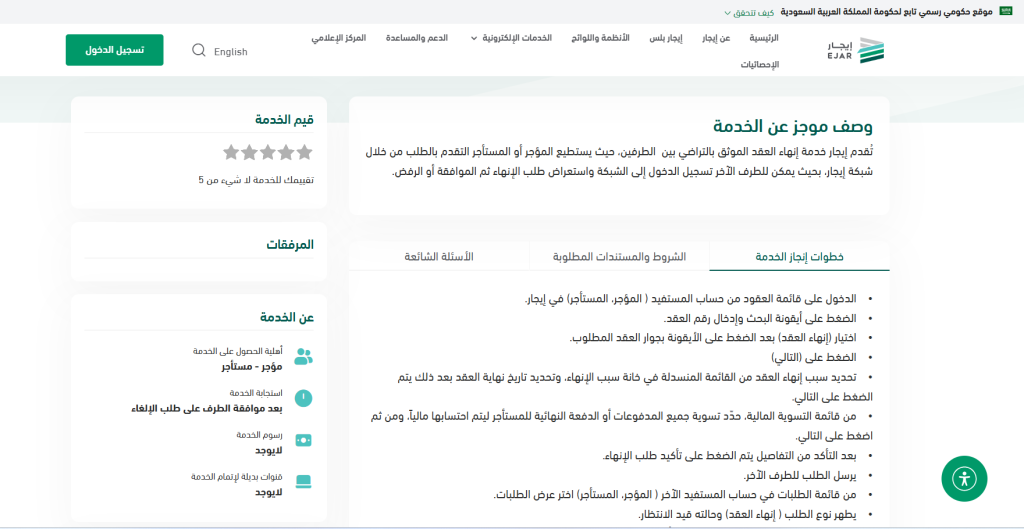Rate the service four stars
Screen dimensions: 1024x529
[x=249, y=153]
